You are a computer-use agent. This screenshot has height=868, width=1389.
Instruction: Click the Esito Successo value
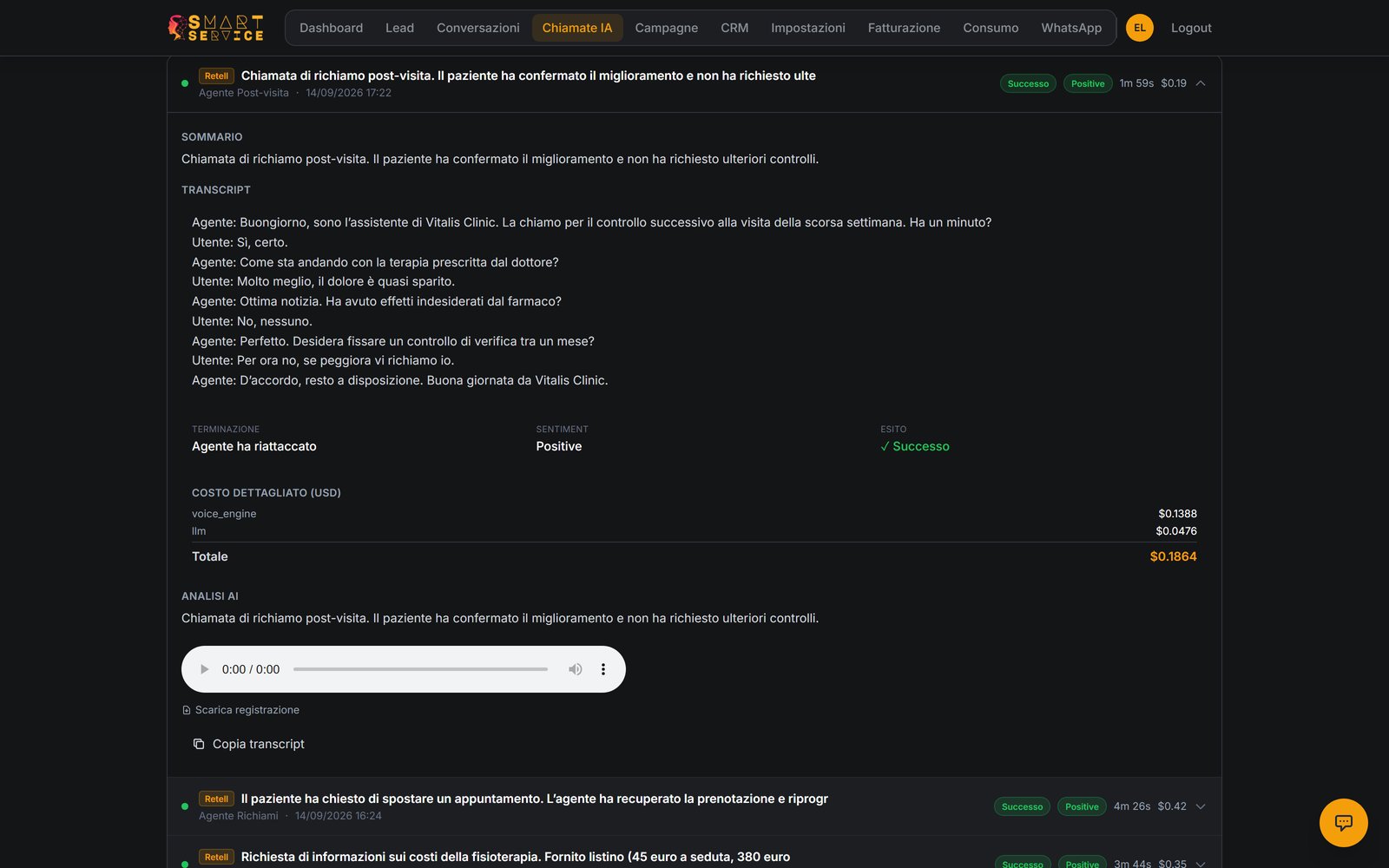tap(915, 446)
